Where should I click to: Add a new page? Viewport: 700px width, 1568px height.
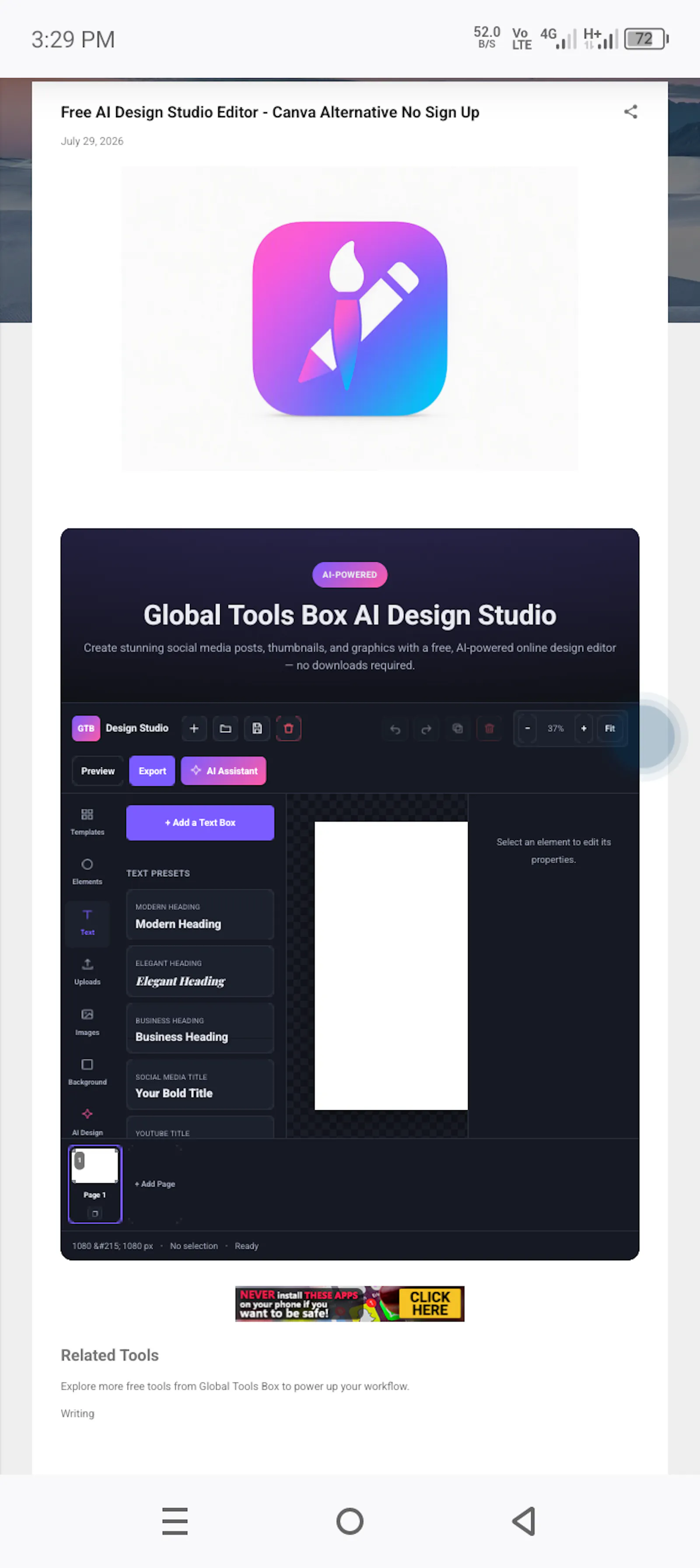pos(155,1184)
